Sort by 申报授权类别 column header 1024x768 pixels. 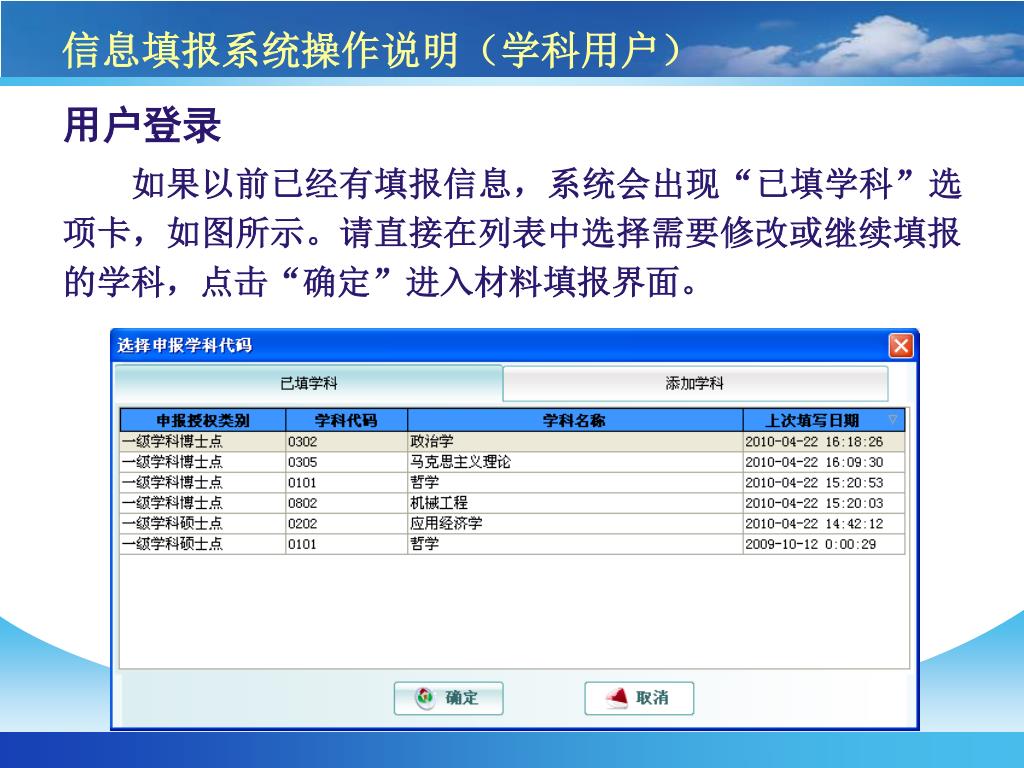pyautogui.click(x=203, y=420)
